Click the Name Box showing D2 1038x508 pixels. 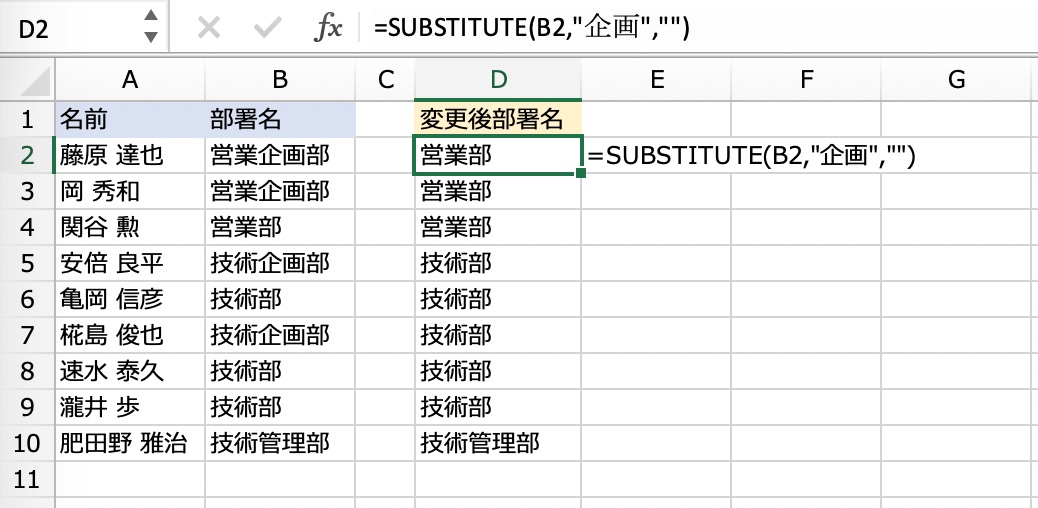tap(70, 28)
